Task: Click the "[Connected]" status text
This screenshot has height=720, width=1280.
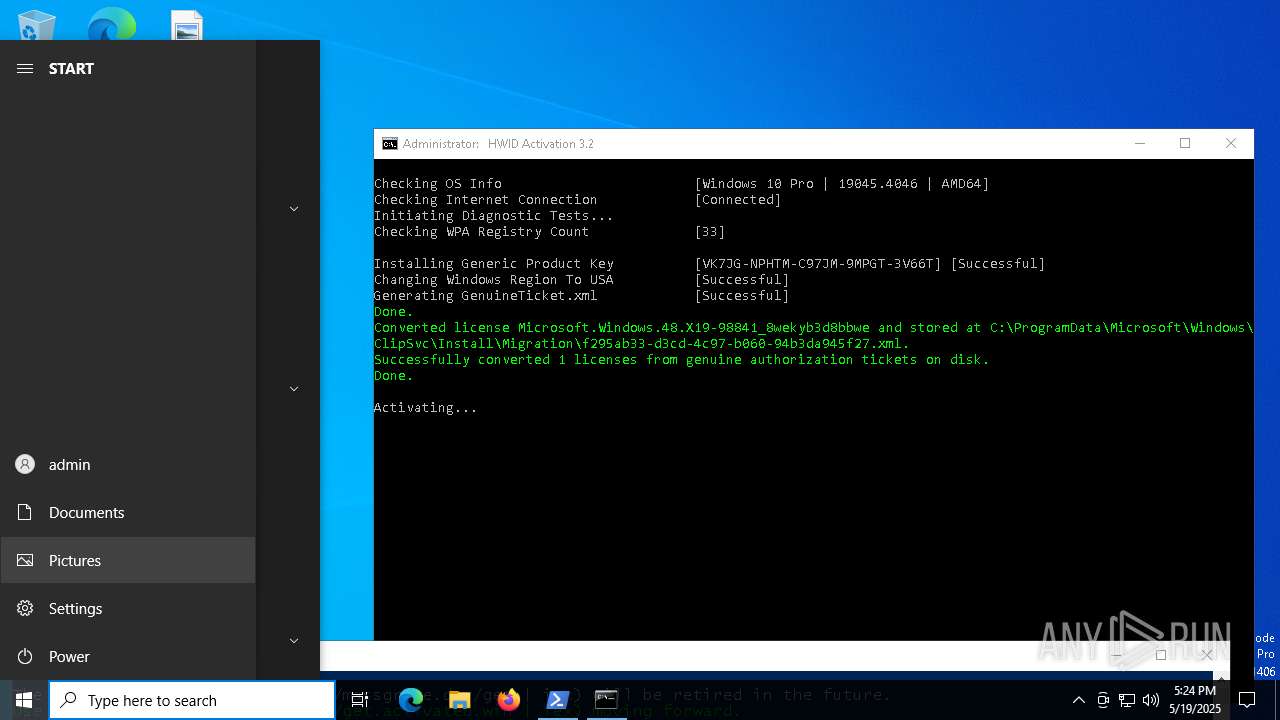Action: coord(738,200)
